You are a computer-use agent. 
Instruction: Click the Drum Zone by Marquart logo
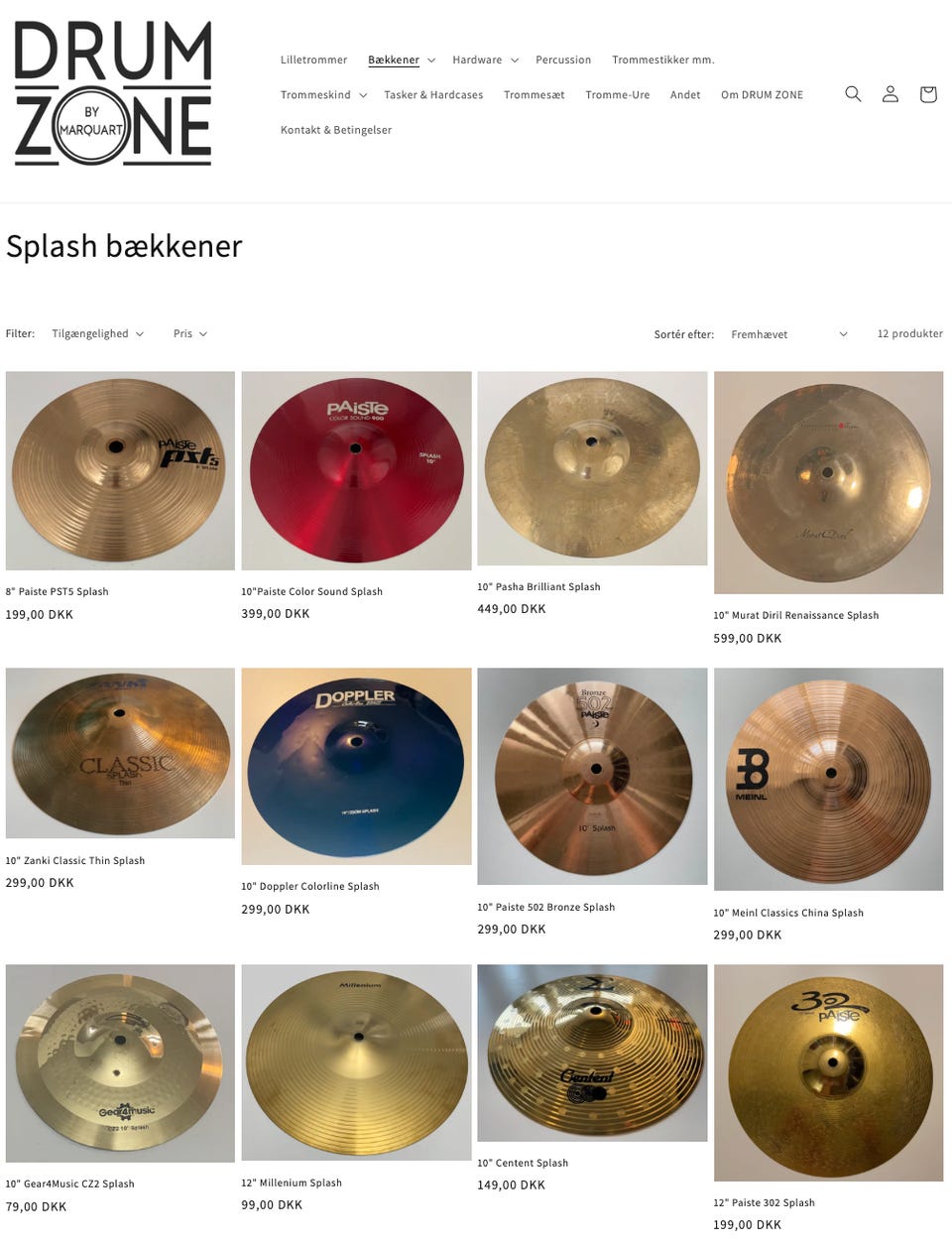coord(113,93)
